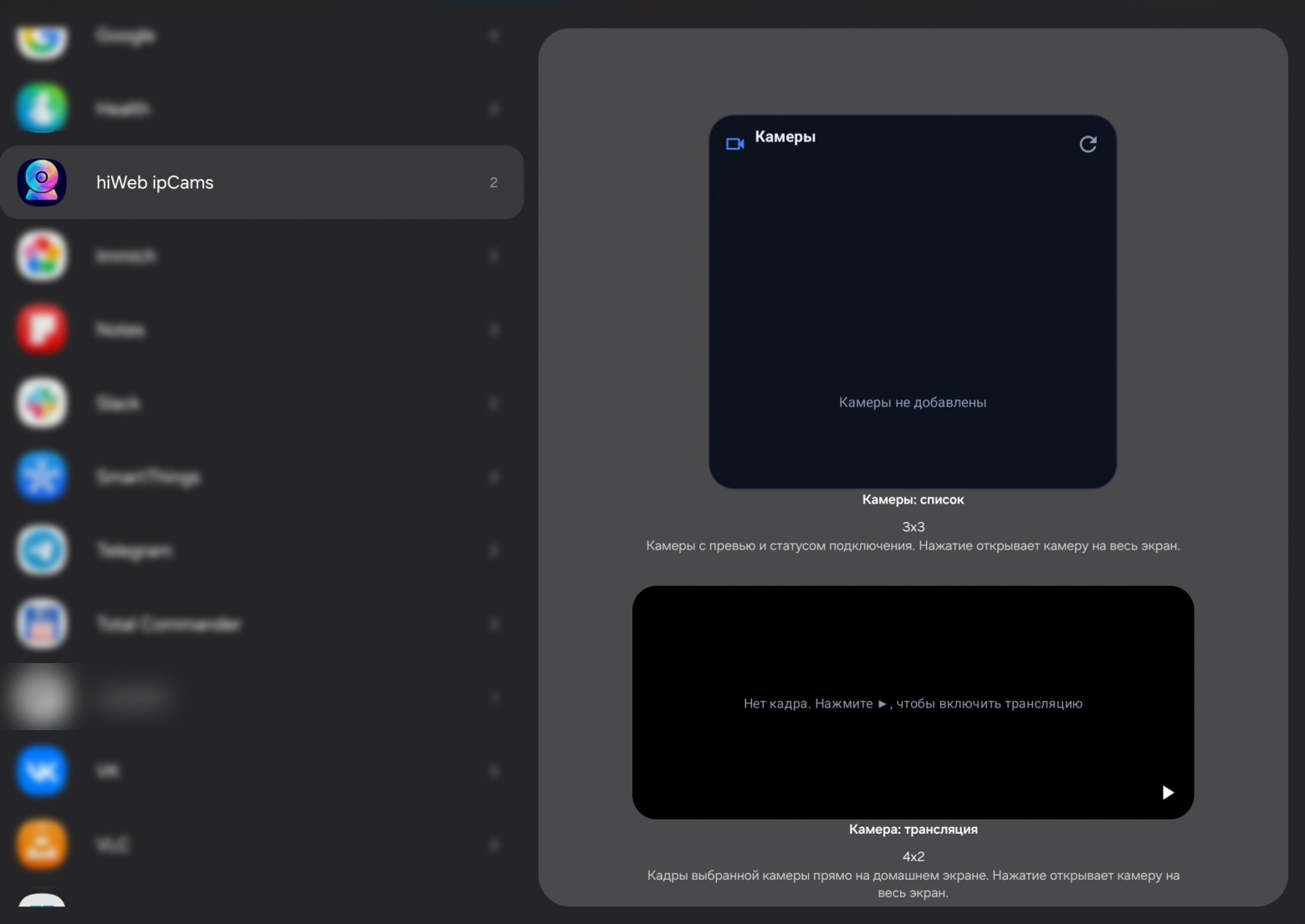Select the Telegram paper plane icon
Image resolution: width=1305 pixels, height=924 pixels.
tap(42, 550)
